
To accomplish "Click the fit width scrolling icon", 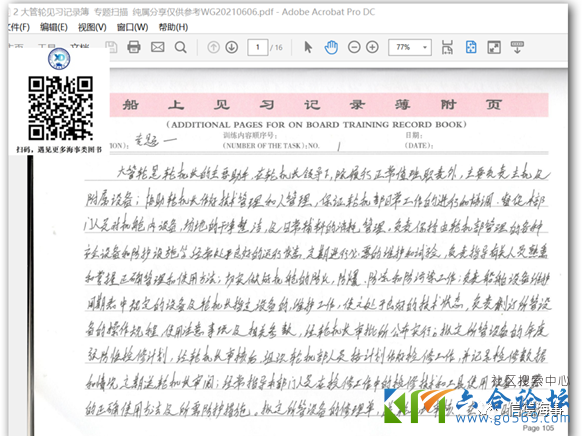I will pyautogui.click(x=447, y=47).
